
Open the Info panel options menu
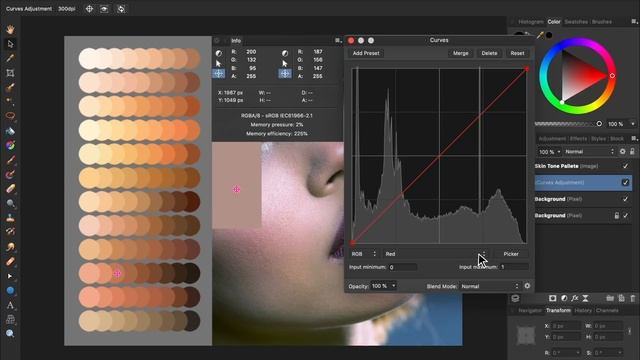[x=338, y=40]
